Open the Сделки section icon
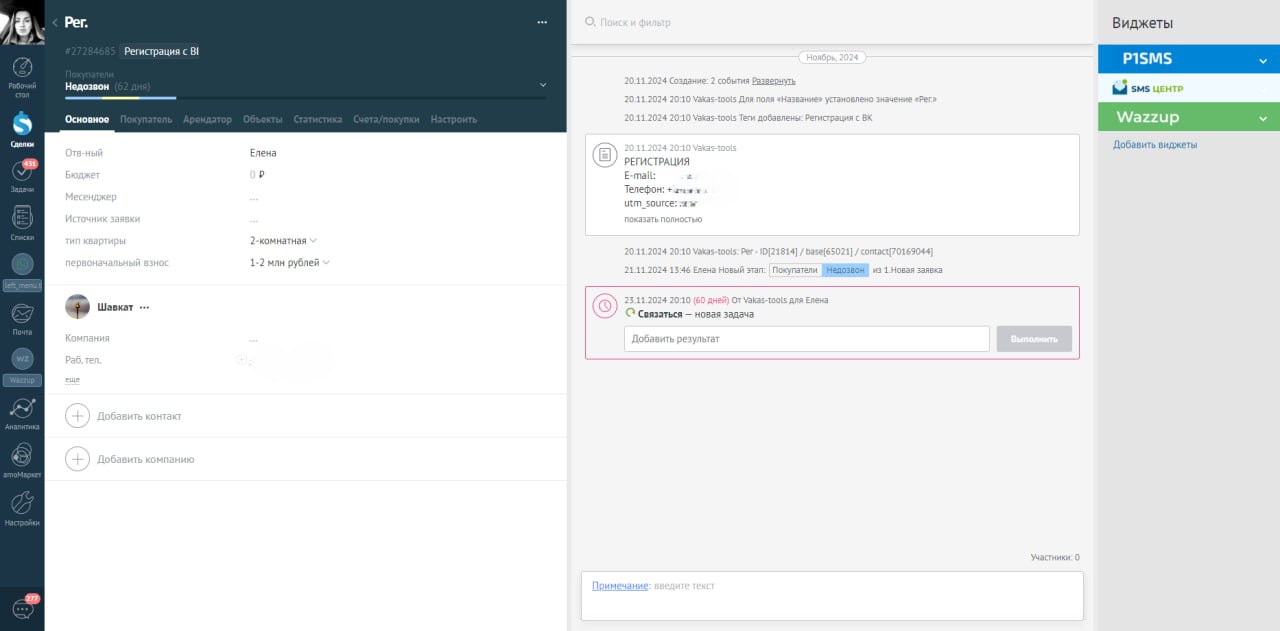The height and width of the screenshot is (631, 1280). 22,128
